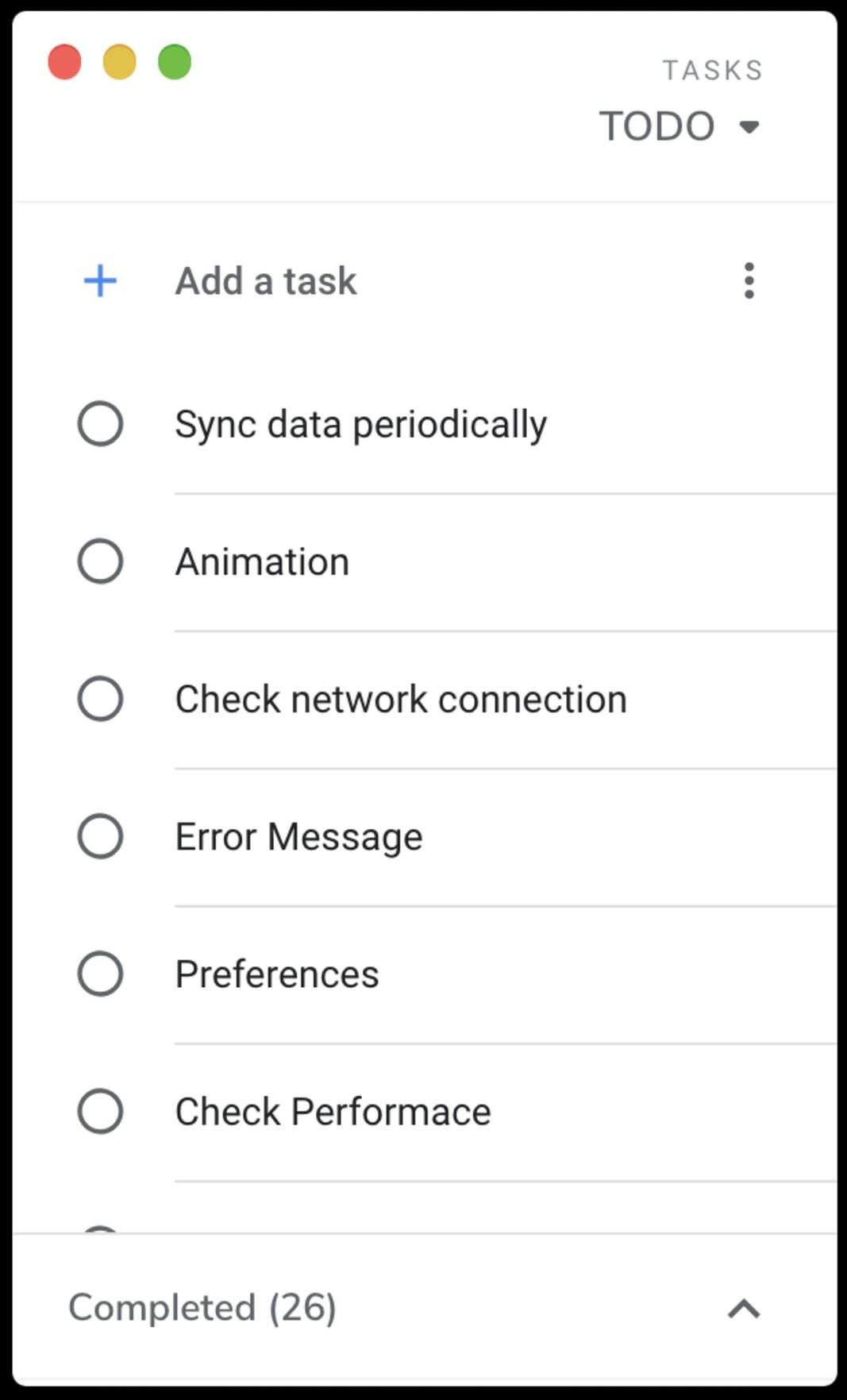Select the Check network connection text
The image size is (847, 1400).
click(x=401, y=699)
